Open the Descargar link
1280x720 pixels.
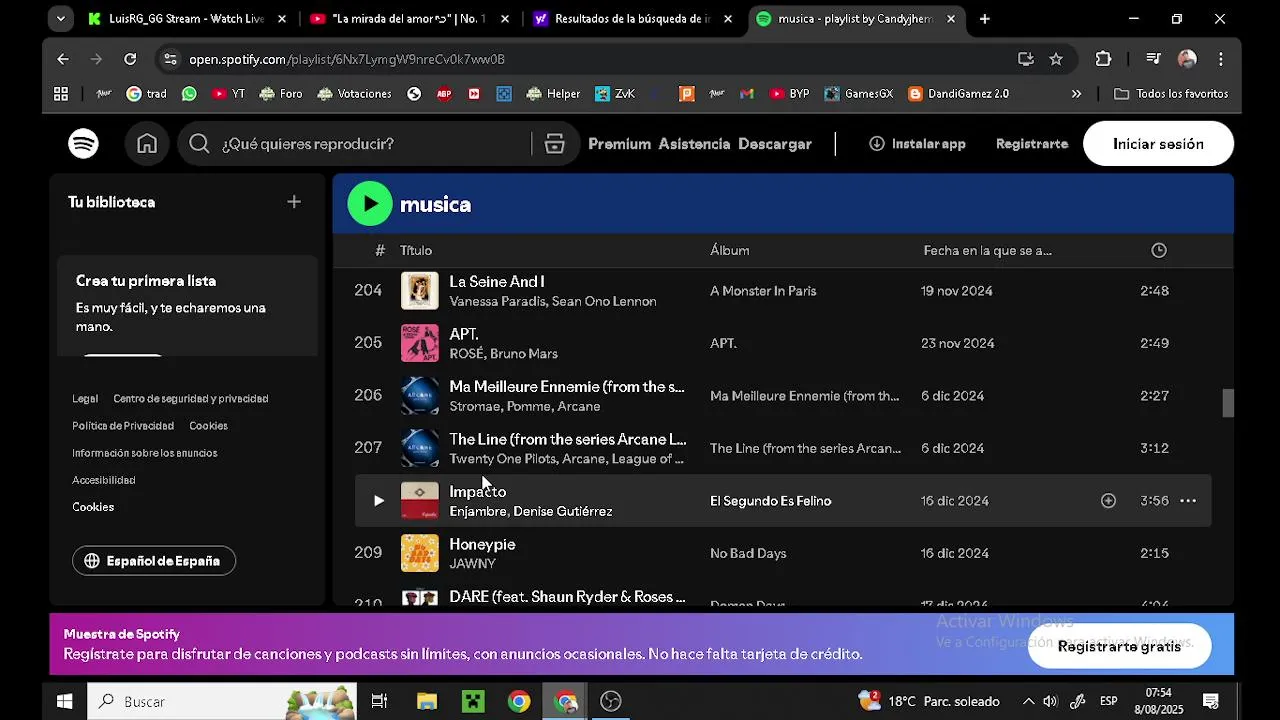(775, 144)
